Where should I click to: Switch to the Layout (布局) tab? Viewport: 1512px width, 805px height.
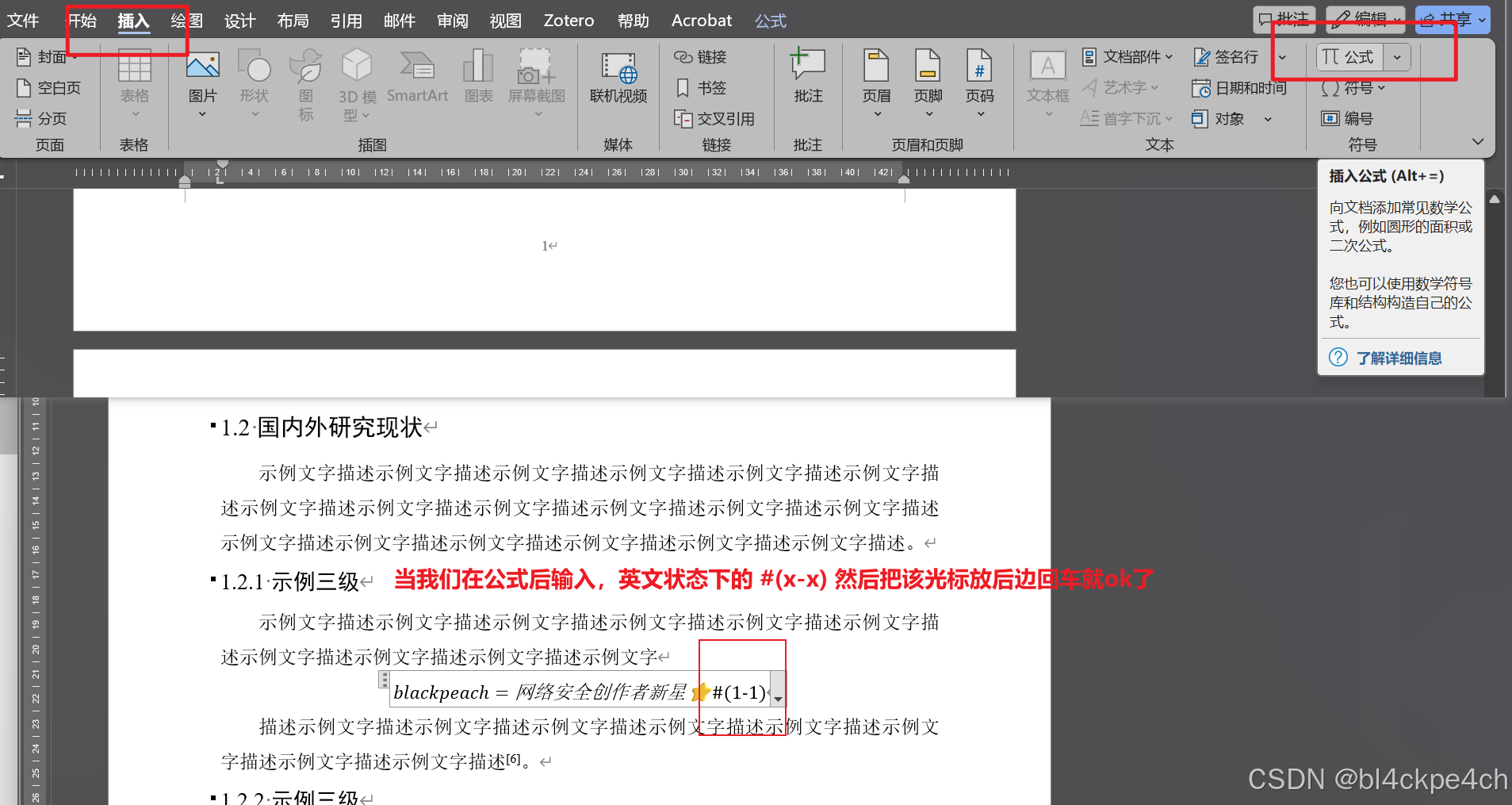tap(293, 21)
